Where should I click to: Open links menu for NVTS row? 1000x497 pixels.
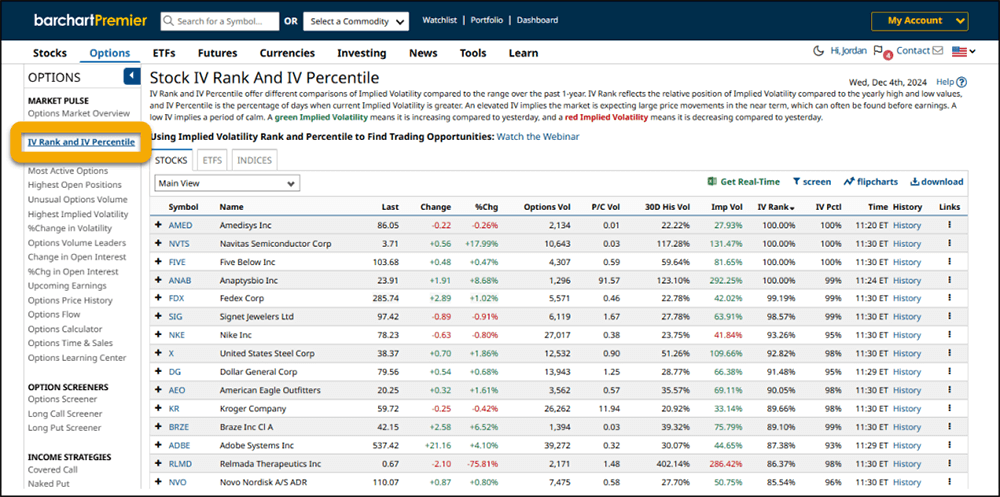950,243
